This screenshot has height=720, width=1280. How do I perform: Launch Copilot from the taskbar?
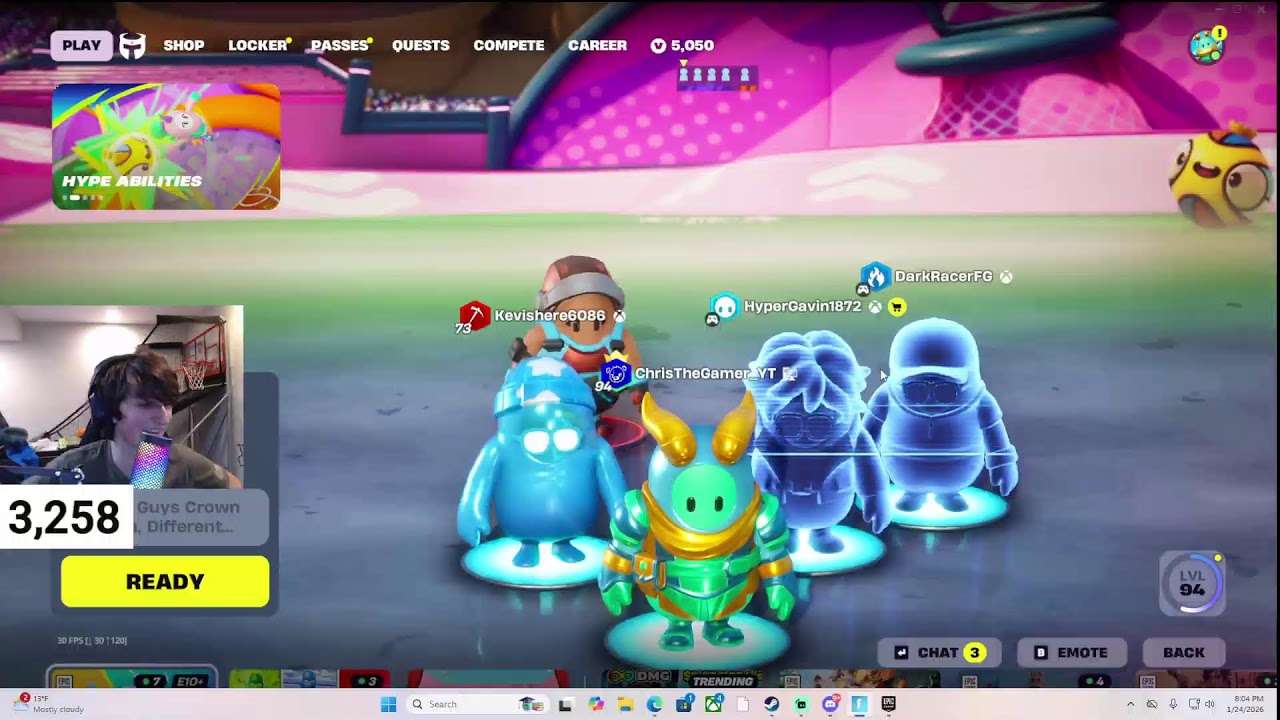[596, 704]
